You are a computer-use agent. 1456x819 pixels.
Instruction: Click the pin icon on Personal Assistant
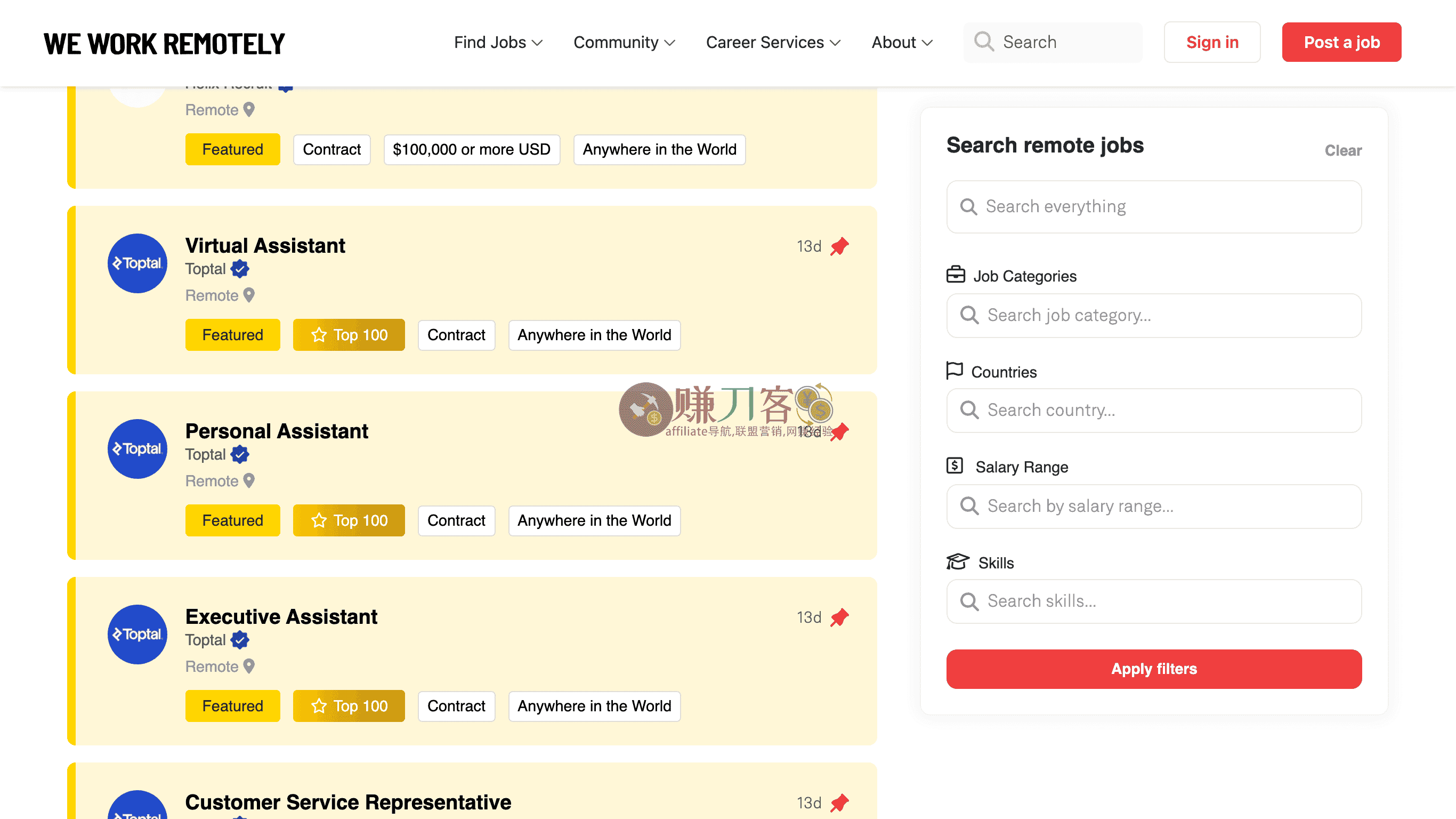pos(840,432)
